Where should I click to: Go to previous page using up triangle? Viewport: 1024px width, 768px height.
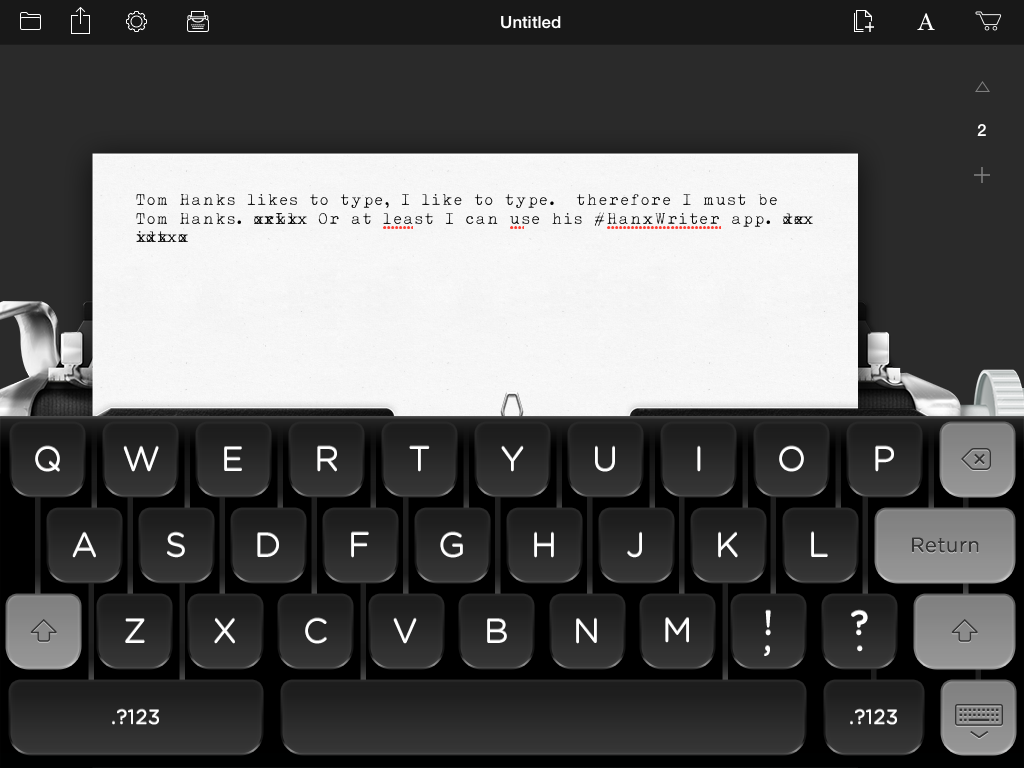tap(982, 88)
